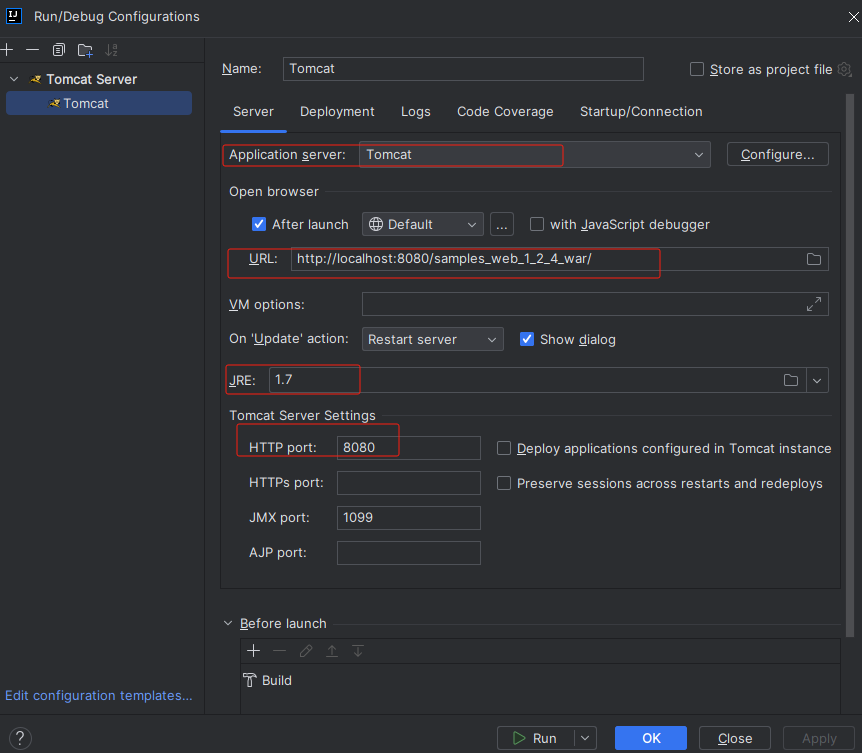This screenshot has height=753, width=862.
Task: Expand the VM options field icon
Action: pos(814,304)
